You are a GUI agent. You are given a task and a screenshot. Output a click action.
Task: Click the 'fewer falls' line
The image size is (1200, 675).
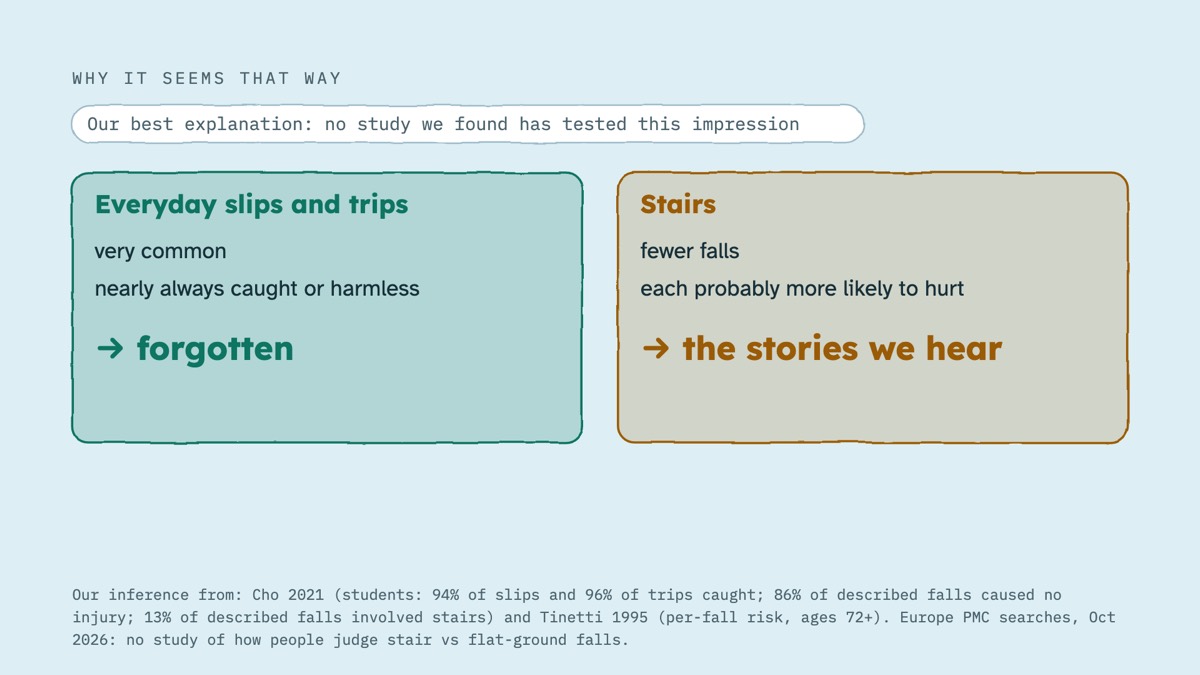coord(690,251)
